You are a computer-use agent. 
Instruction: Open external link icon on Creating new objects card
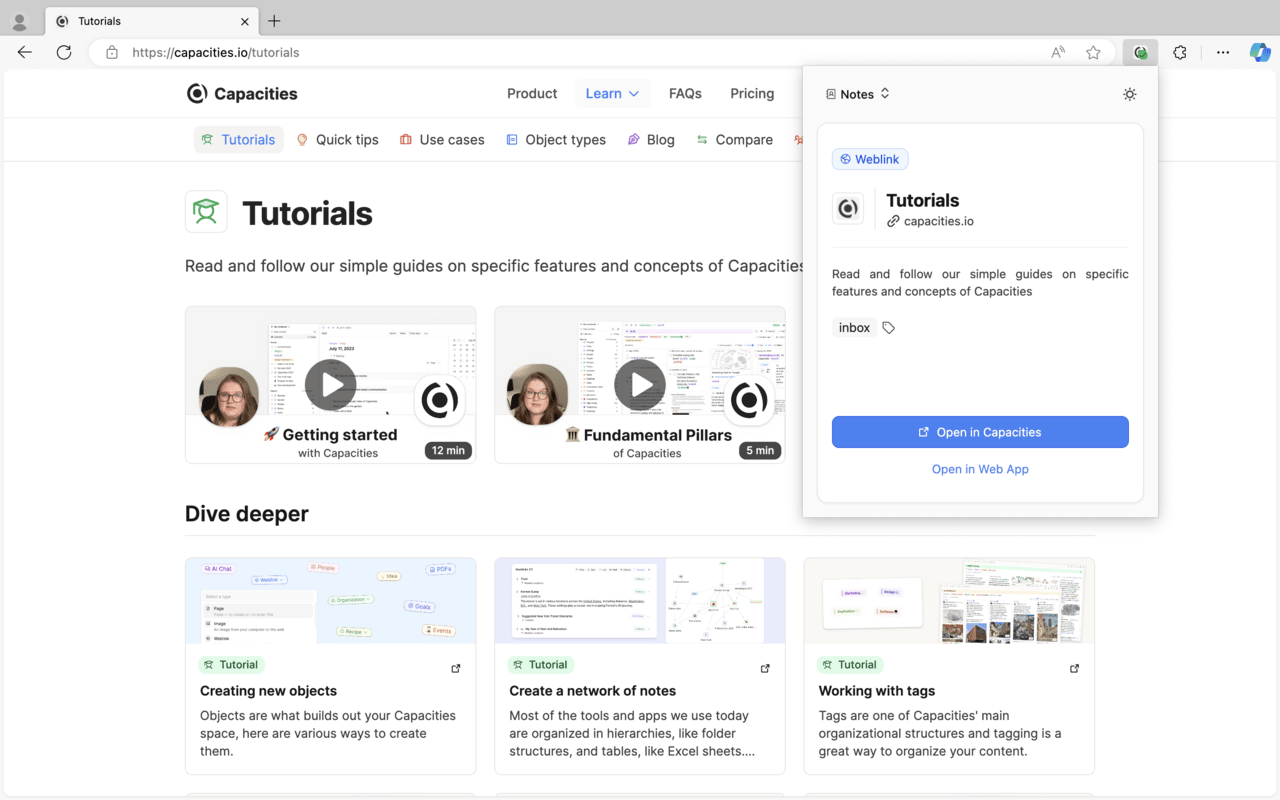tap(456, 668)
